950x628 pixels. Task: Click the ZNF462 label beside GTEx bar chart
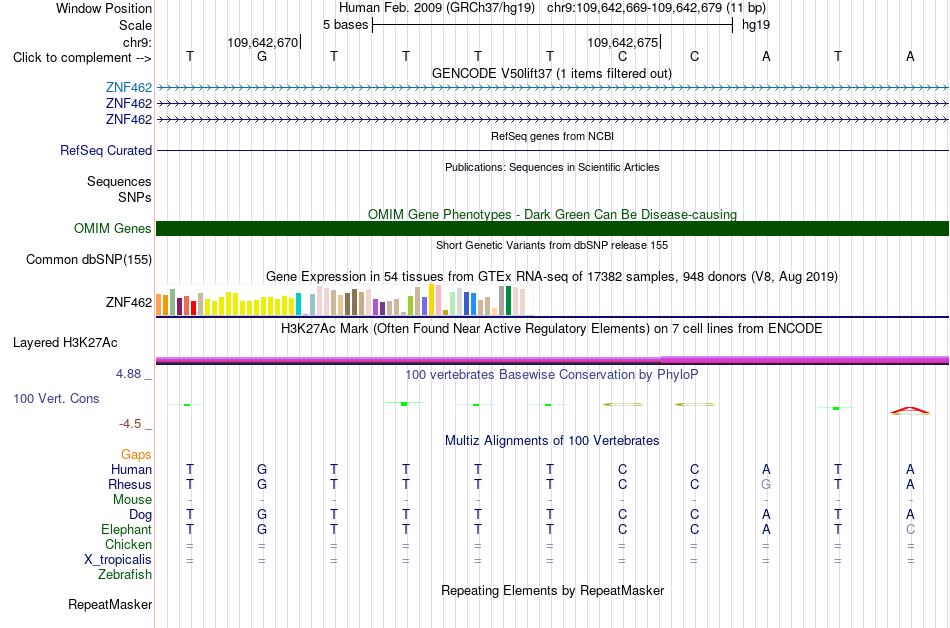tap(128, 302)
